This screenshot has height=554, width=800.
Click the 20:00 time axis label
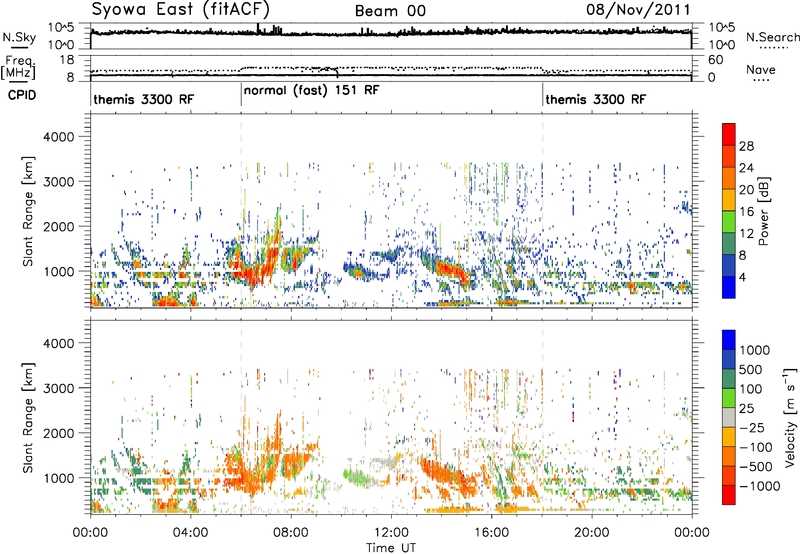click(592, 533)
